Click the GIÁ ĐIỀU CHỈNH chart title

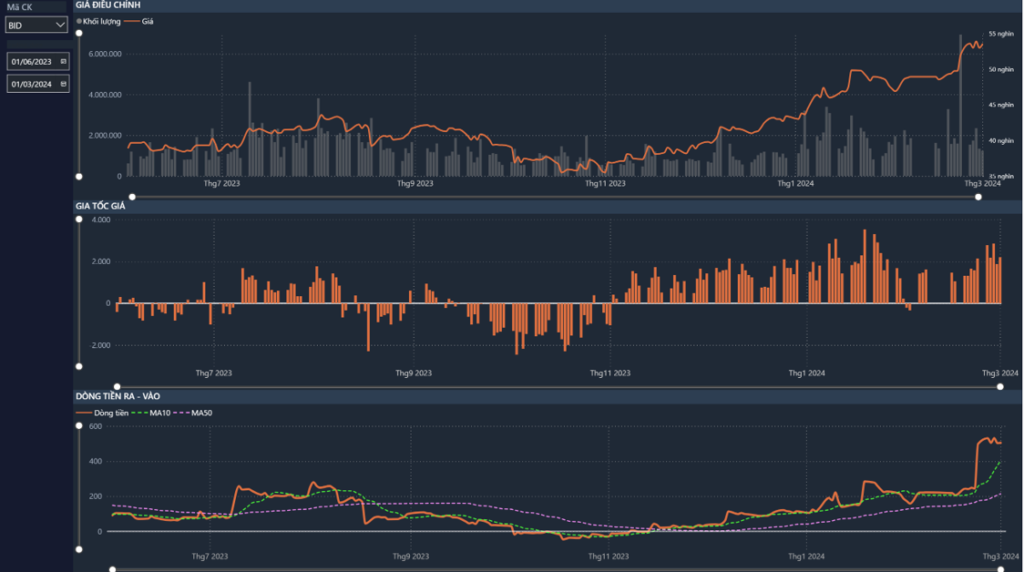[x=107, y=6]
